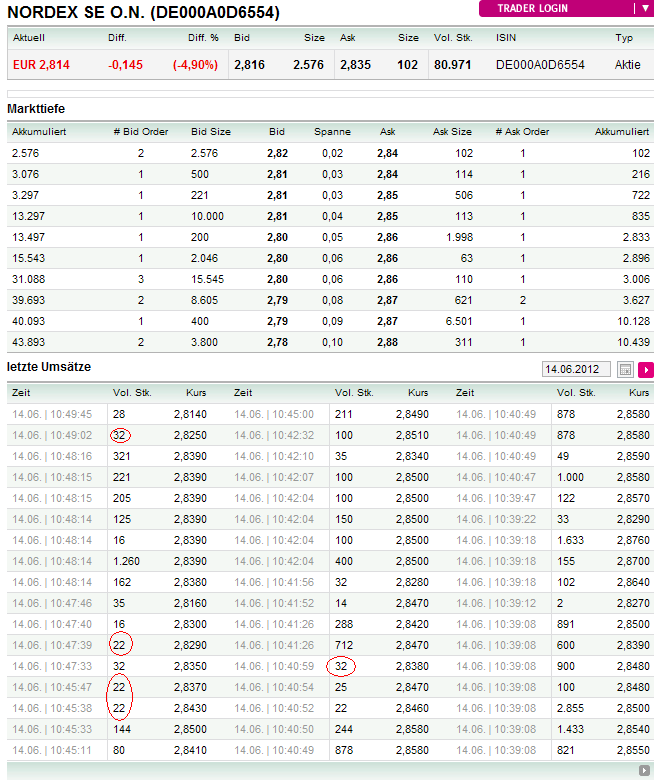Image resolution: width=654 pixels, height=780 pixels.
Task: Click the trade price 2,8140
Action: (190, 414)
